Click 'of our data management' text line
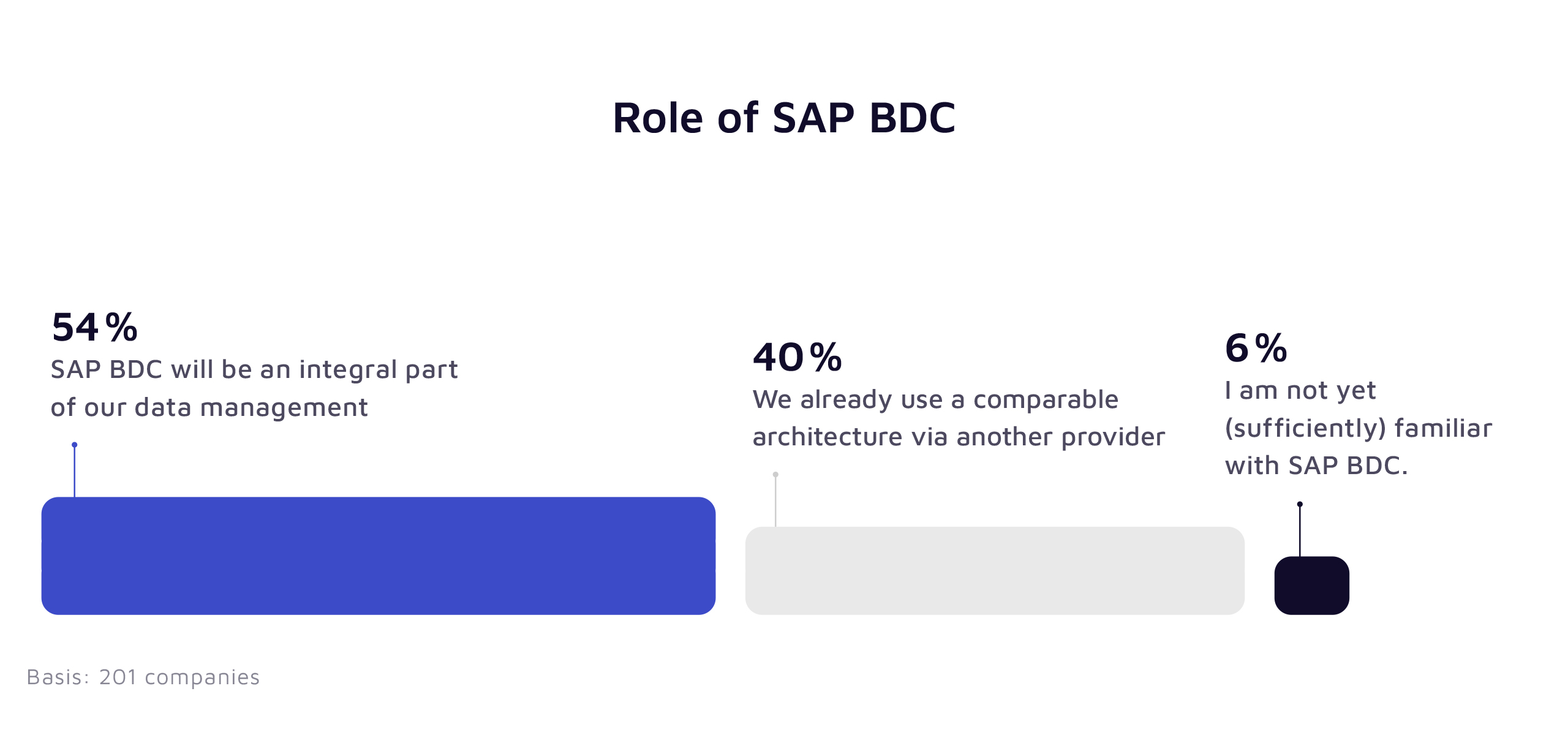The image size is (1568, 751). point(209,407)
